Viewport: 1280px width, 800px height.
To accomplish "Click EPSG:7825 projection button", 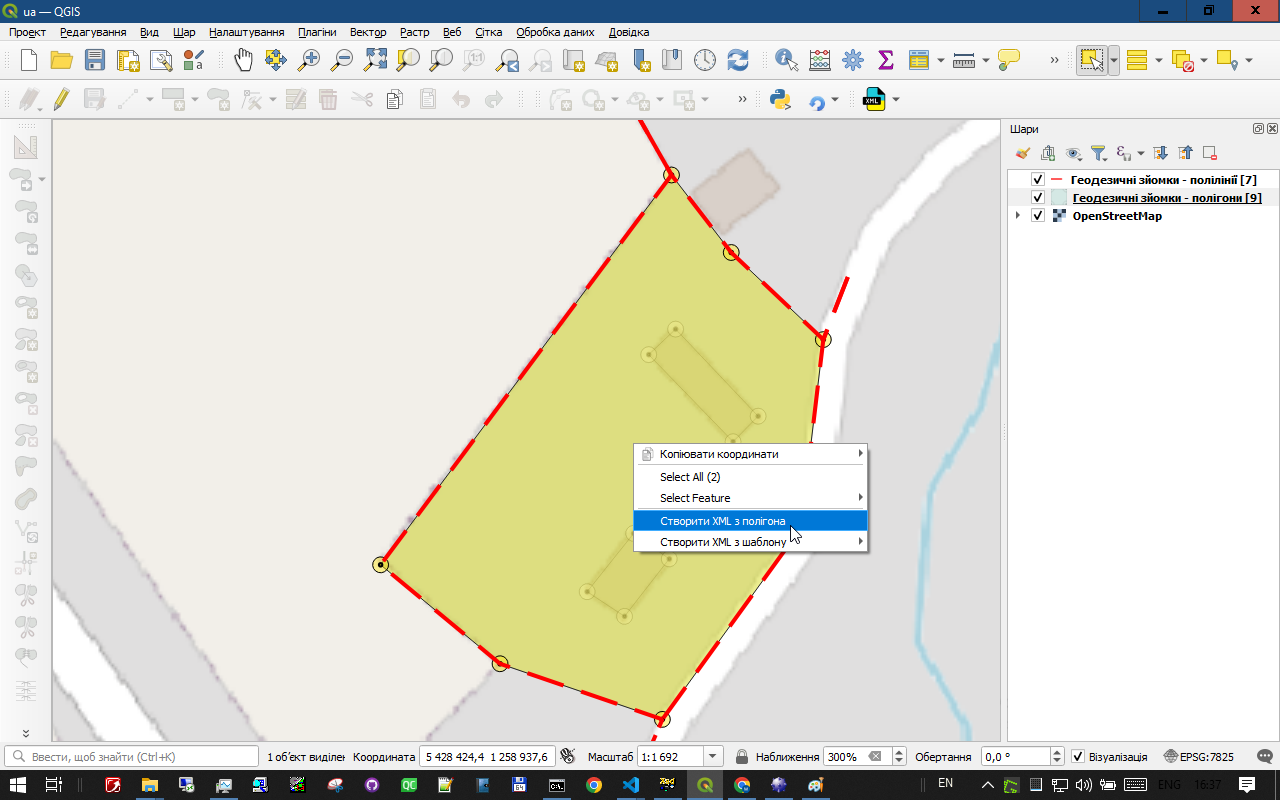I will [1198, 757].
